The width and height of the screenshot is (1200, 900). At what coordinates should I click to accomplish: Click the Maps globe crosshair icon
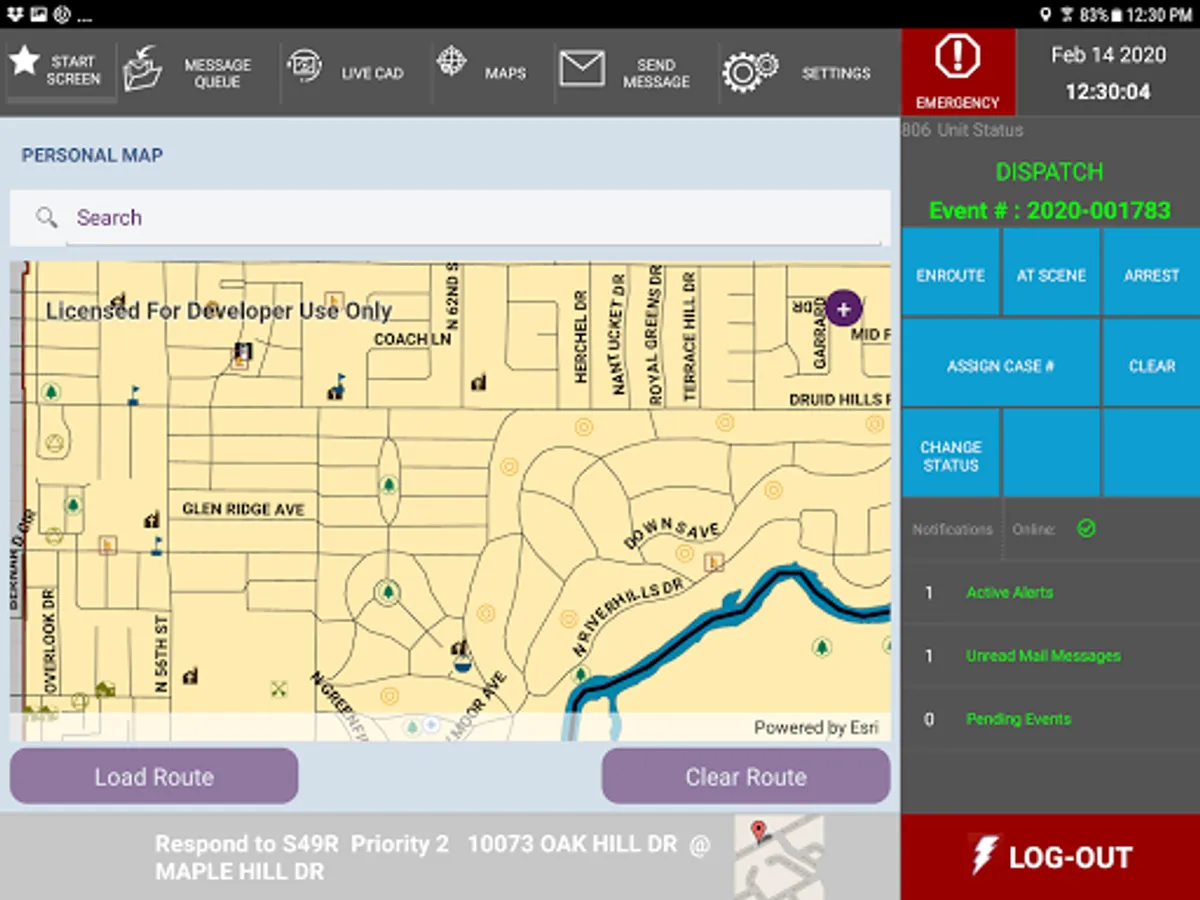point(451,61)
